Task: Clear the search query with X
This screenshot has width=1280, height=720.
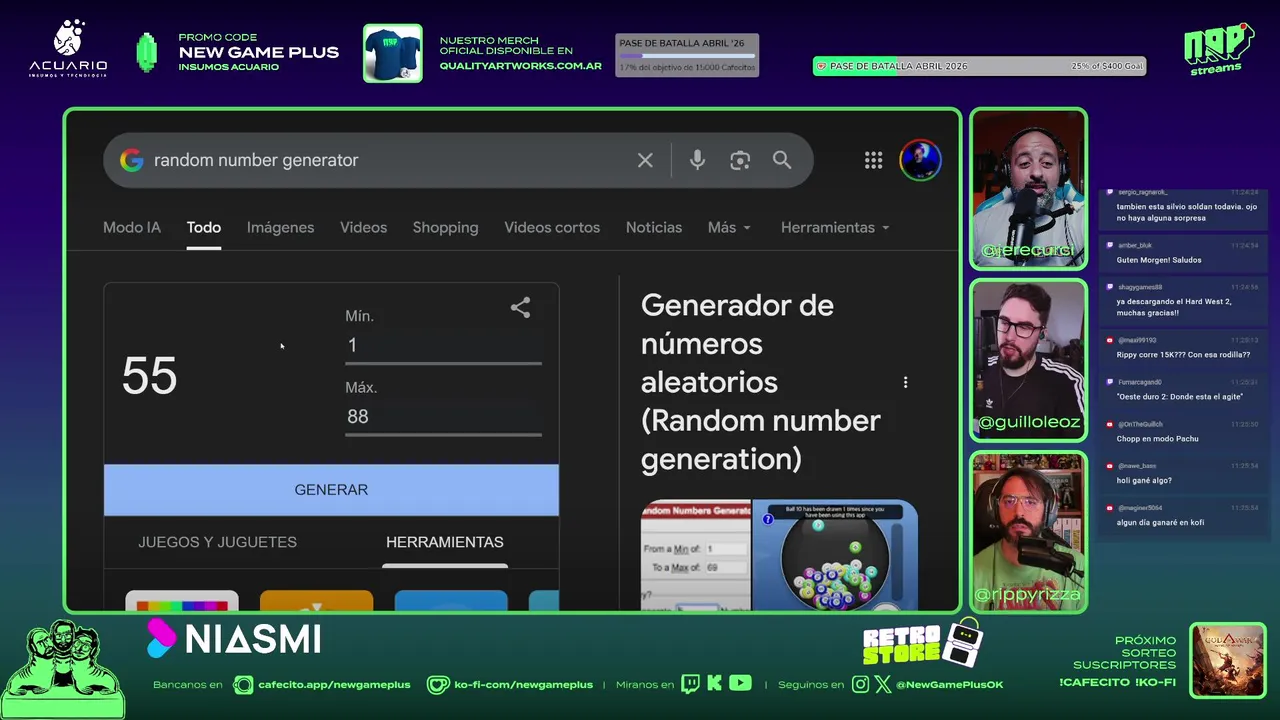Action: click(645, 160)
